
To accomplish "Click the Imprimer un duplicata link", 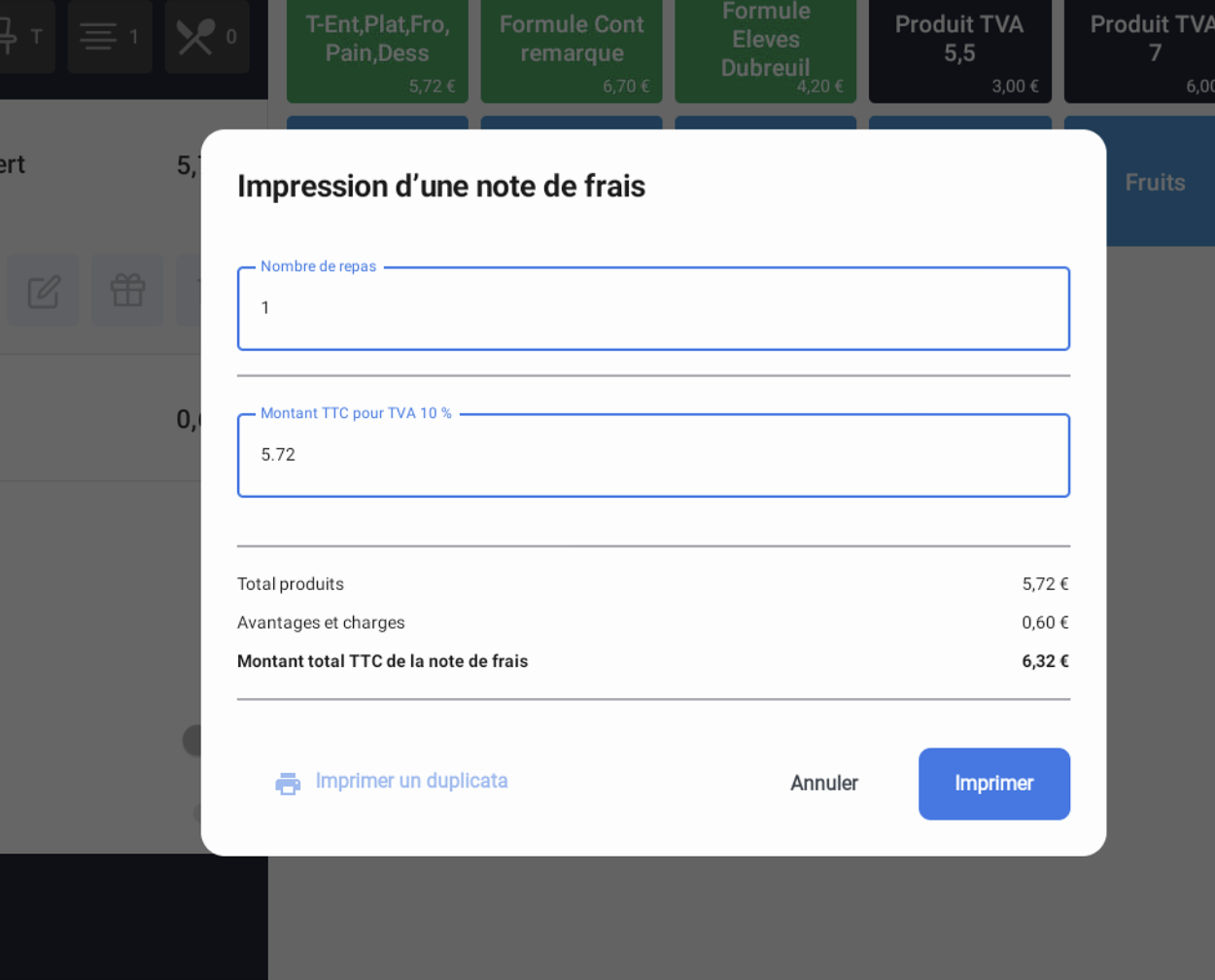I will pos(411,782).
